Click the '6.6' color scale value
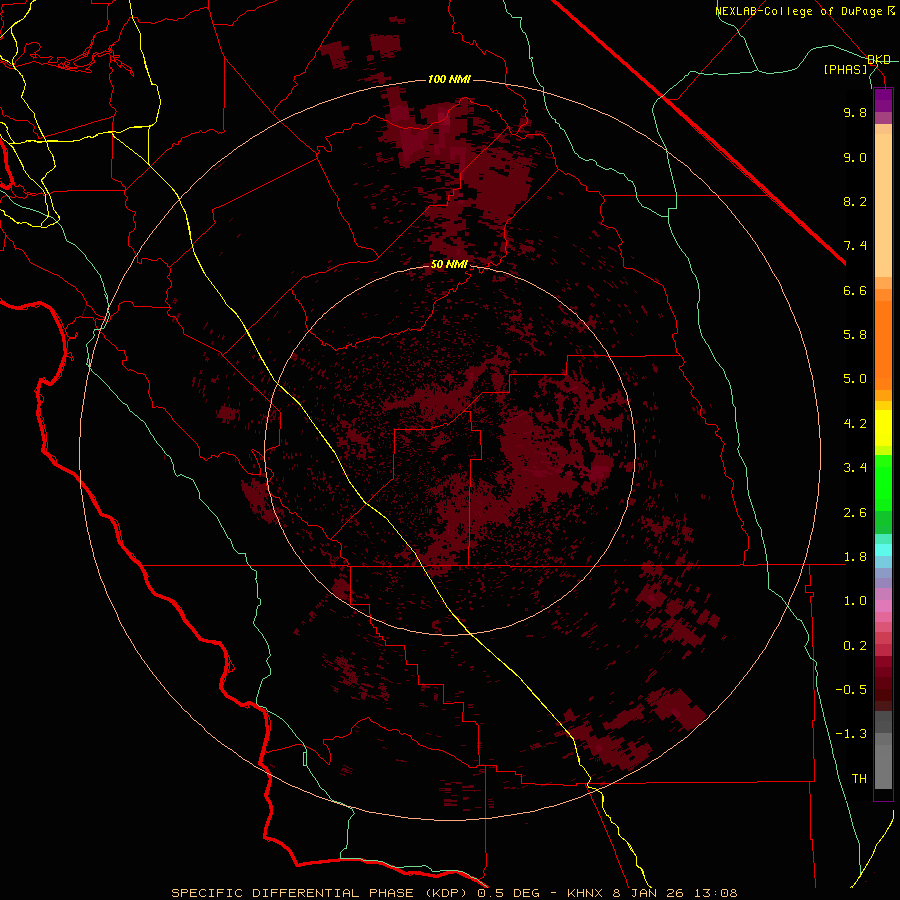The image size is (900, 900). [x=855, y=290]
